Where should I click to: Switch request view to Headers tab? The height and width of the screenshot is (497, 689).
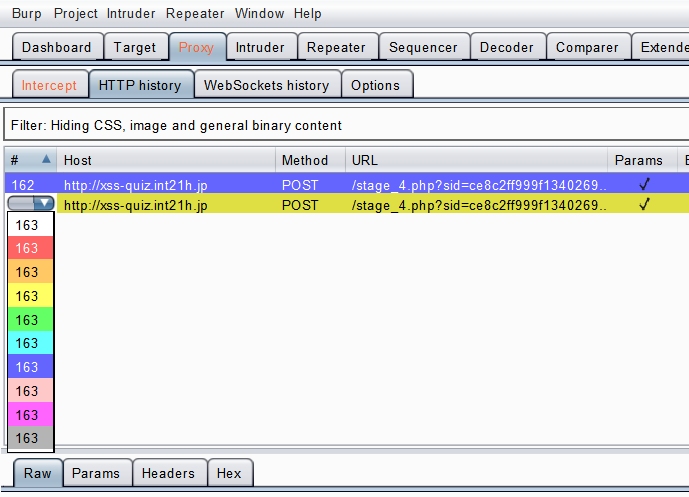click(x=169, y=473)
